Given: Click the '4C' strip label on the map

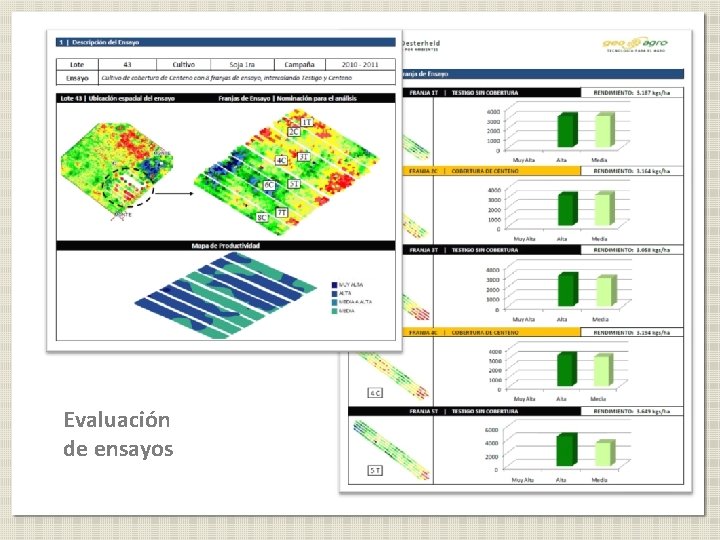Looking at the screenshot, I should click(x=281, y=160).
